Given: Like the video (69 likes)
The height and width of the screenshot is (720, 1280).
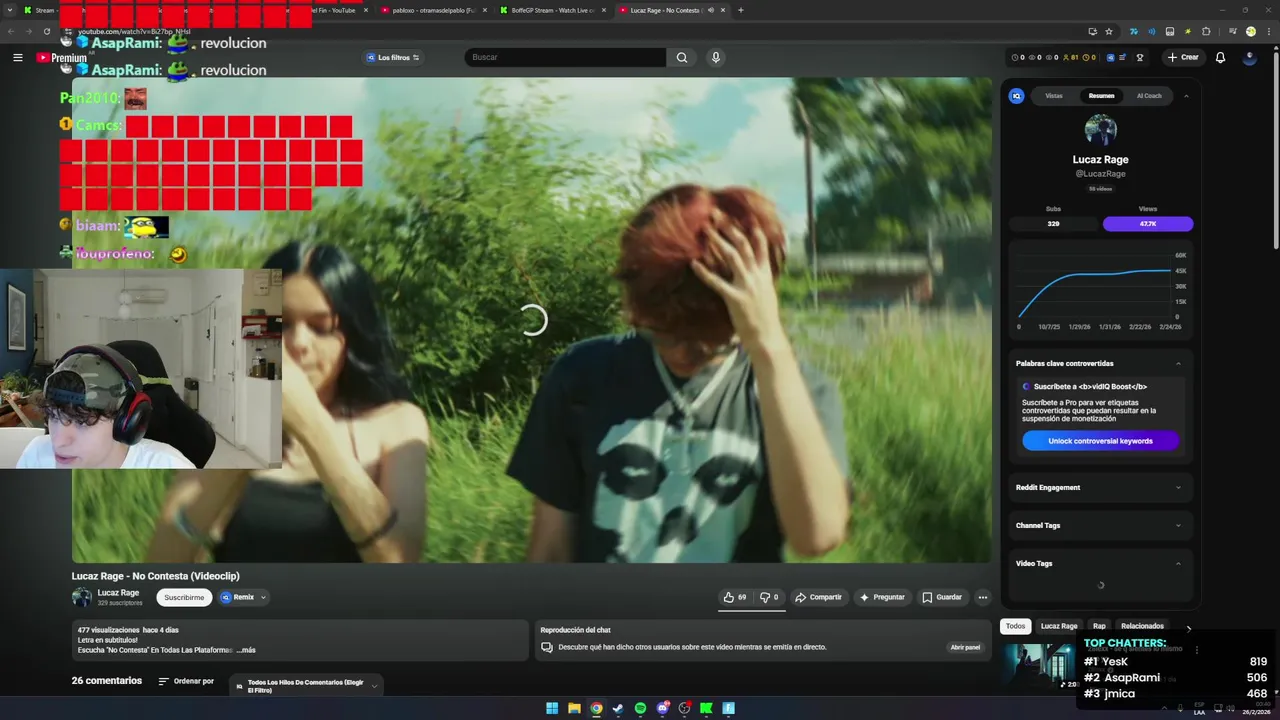Looking at the screenshot, I should [x=735, y=597].
